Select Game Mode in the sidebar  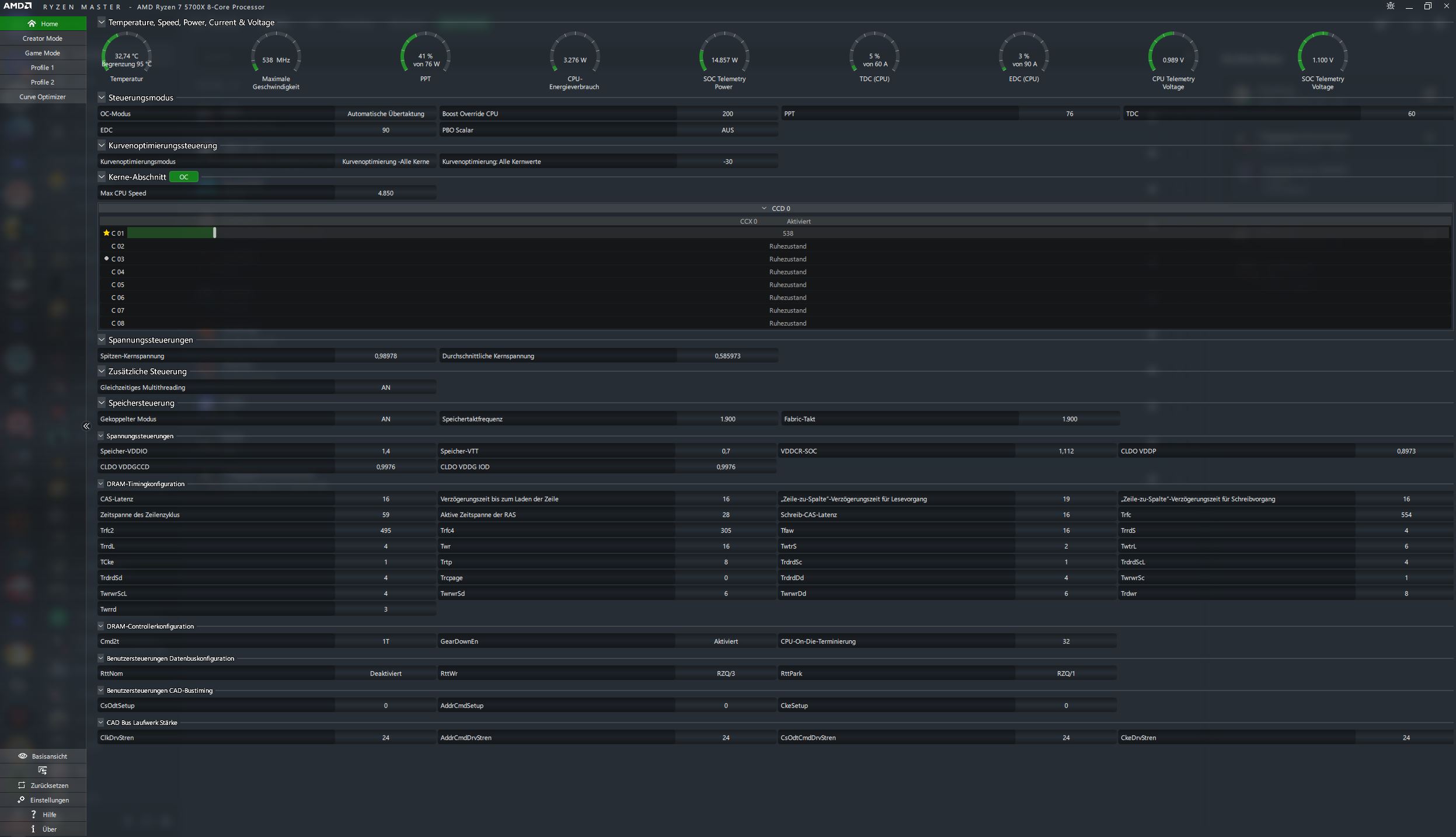tap(43, 53)
